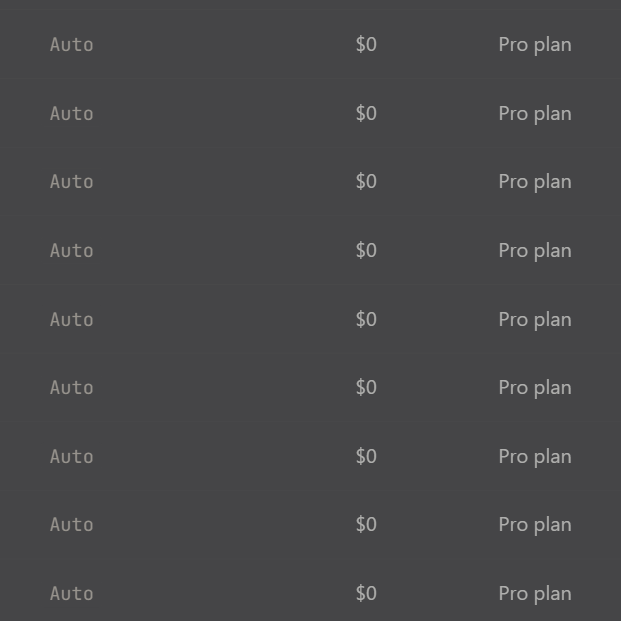The height and width of the screenshot is (621, 621).
Task: Click Pro plan in the first row
Action: click(x=535, y=45)
